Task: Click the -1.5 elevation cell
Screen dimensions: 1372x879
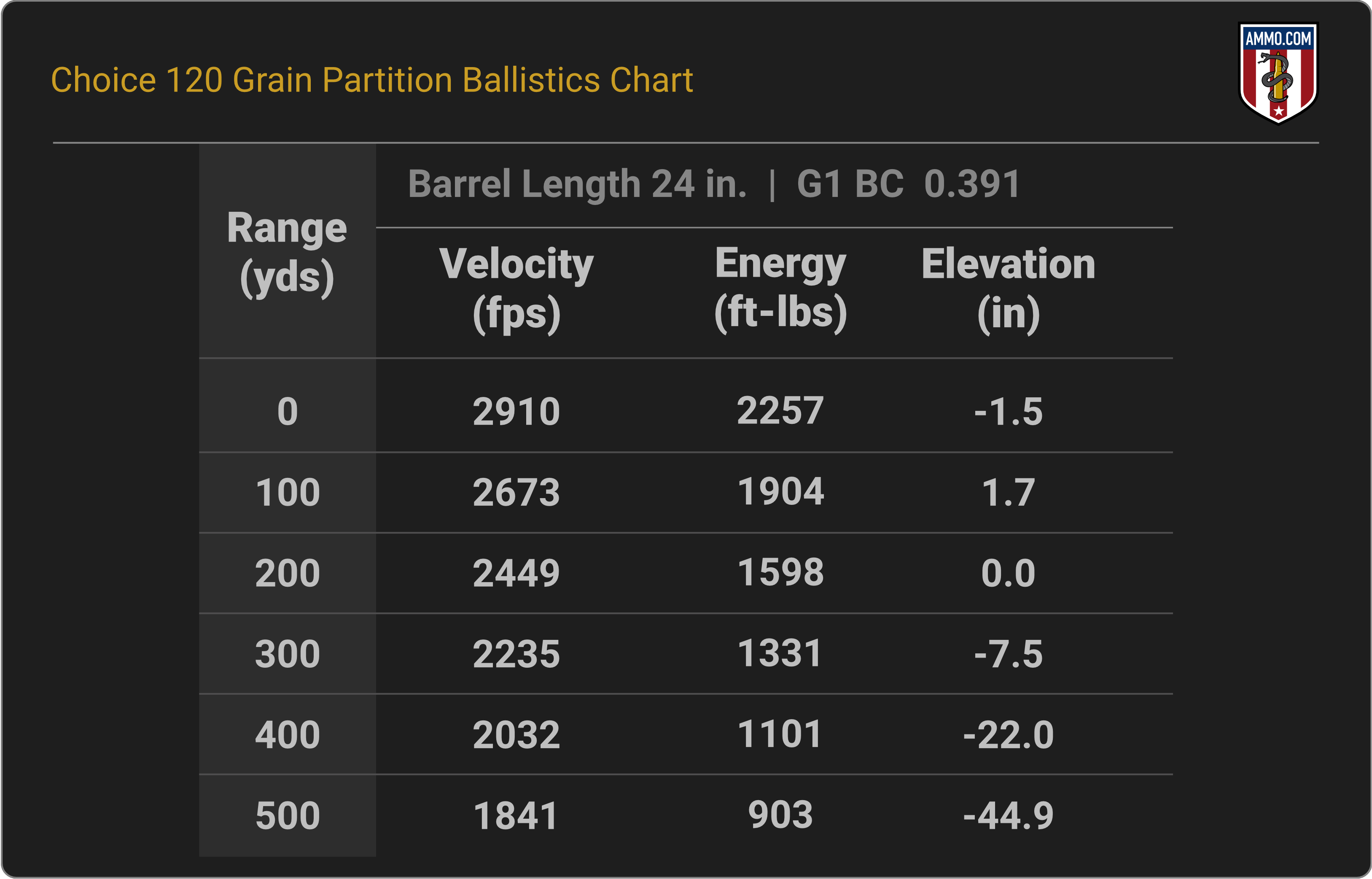Action: pyautogui.click(x=1008, y=411)
